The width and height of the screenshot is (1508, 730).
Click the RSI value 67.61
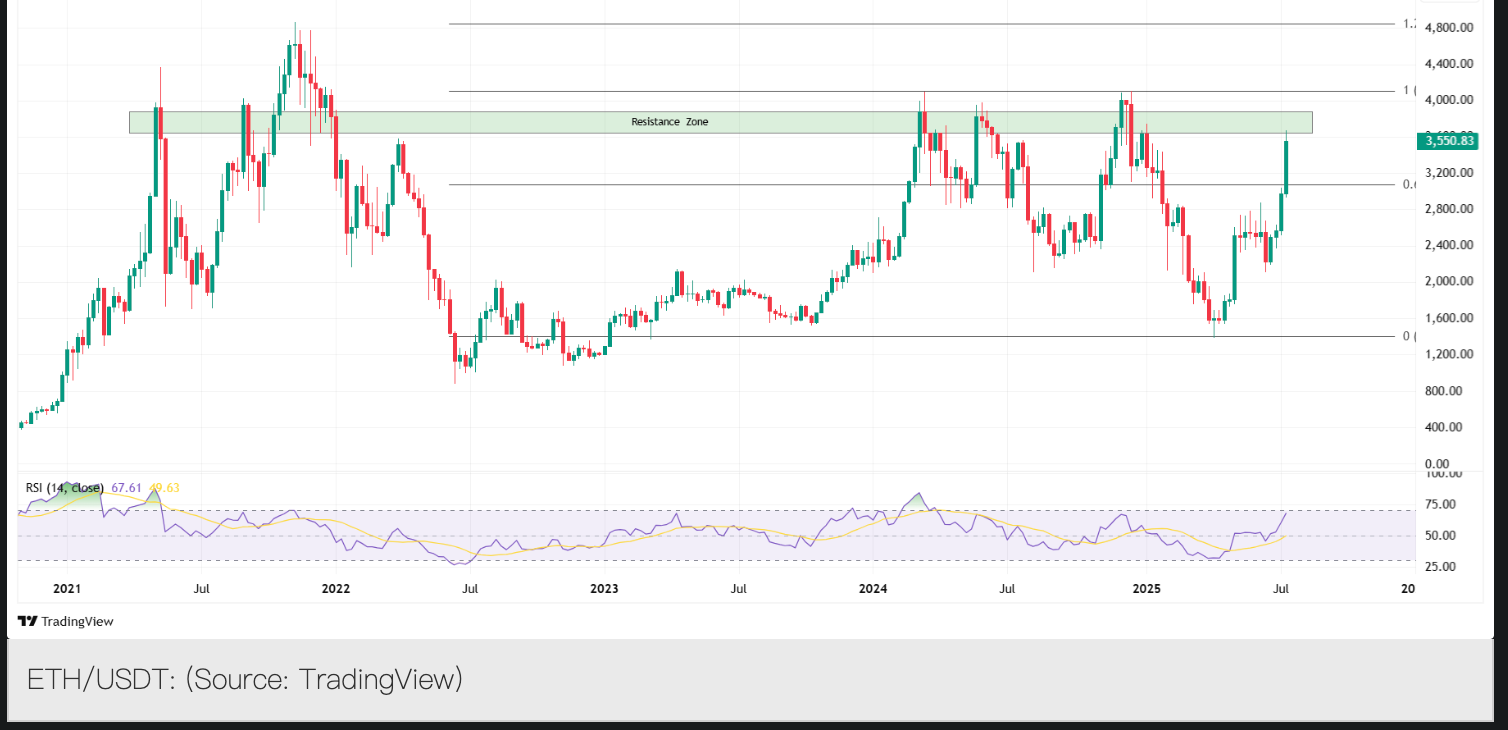coord(126,488)
